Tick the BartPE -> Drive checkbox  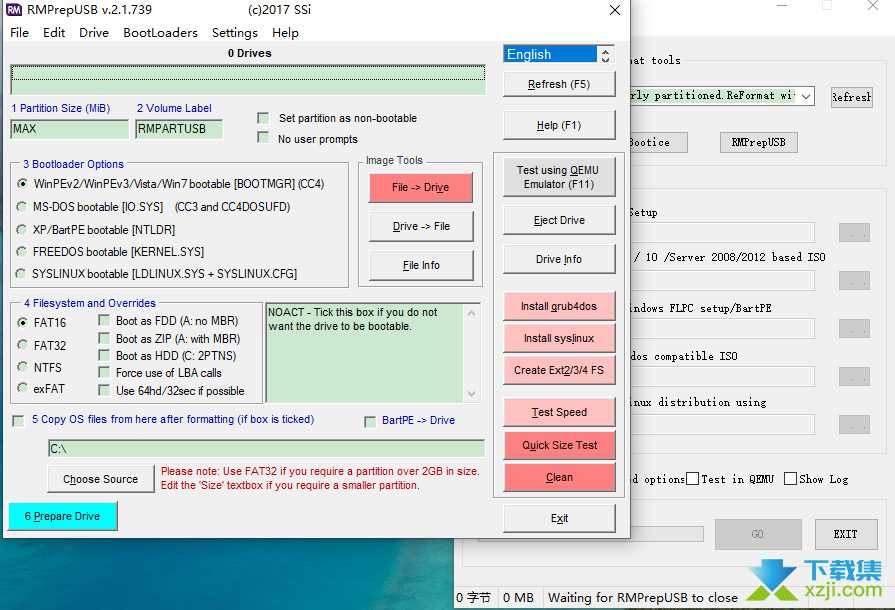coord(370,421)
